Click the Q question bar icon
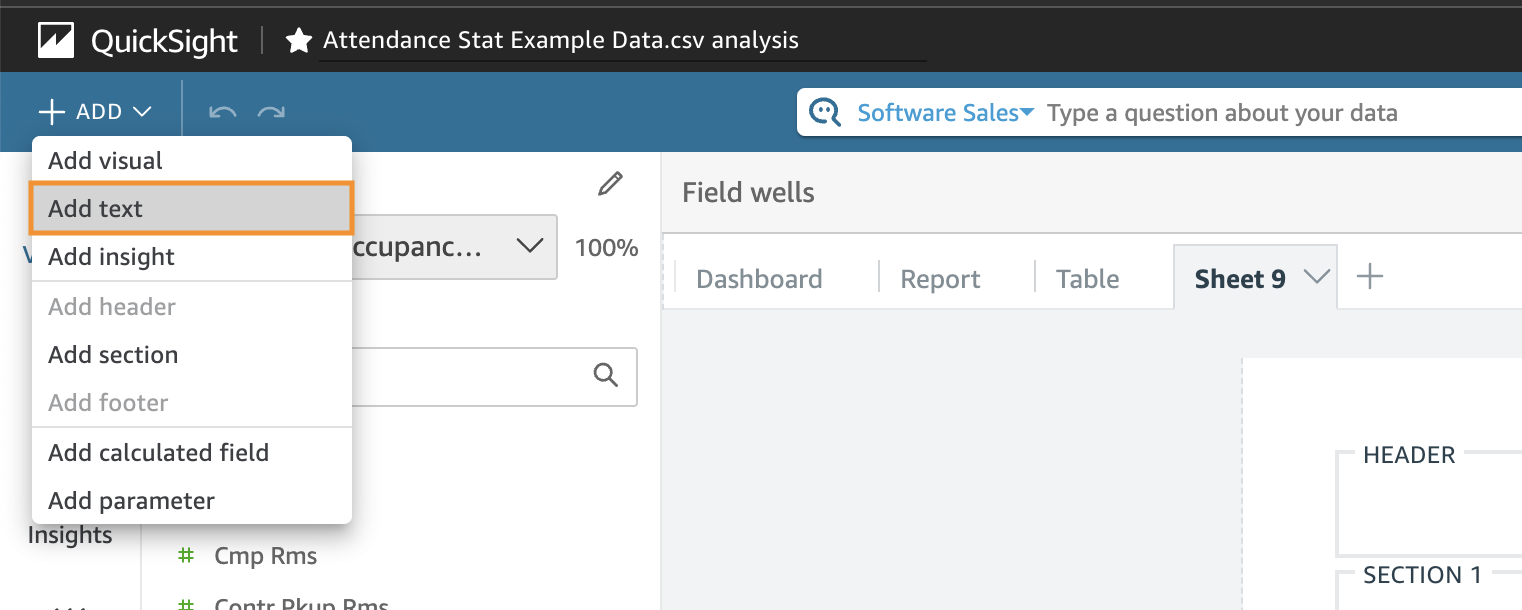Image resolution: width=1522 pixels, height=610 pixels. 825,112
